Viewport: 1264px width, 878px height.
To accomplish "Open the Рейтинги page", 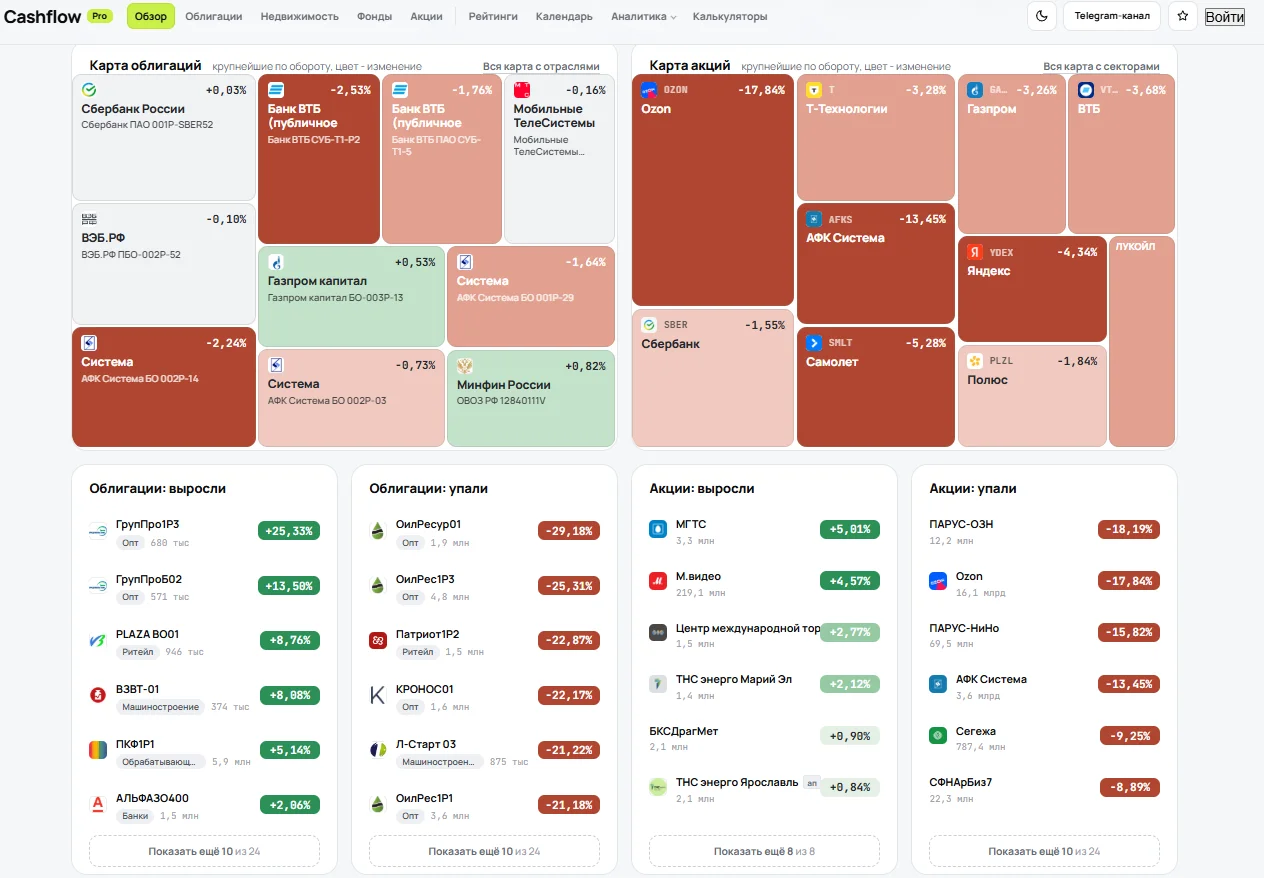I will pos(493,17).
